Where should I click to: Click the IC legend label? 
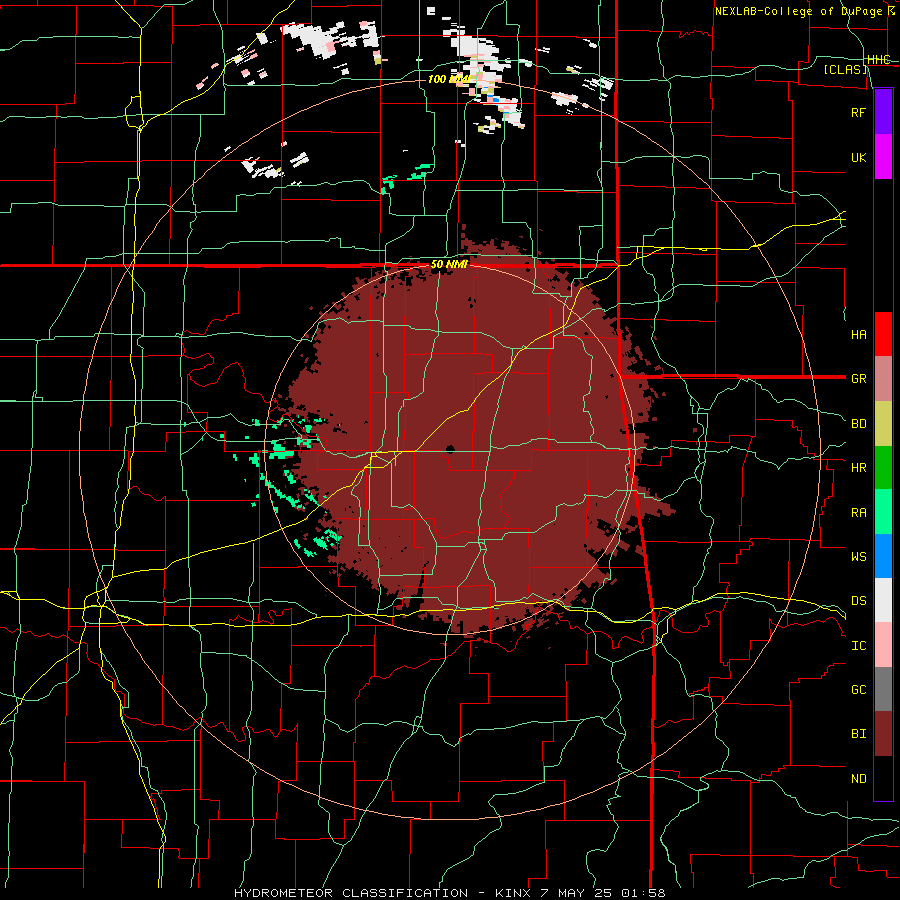point(858,646)
